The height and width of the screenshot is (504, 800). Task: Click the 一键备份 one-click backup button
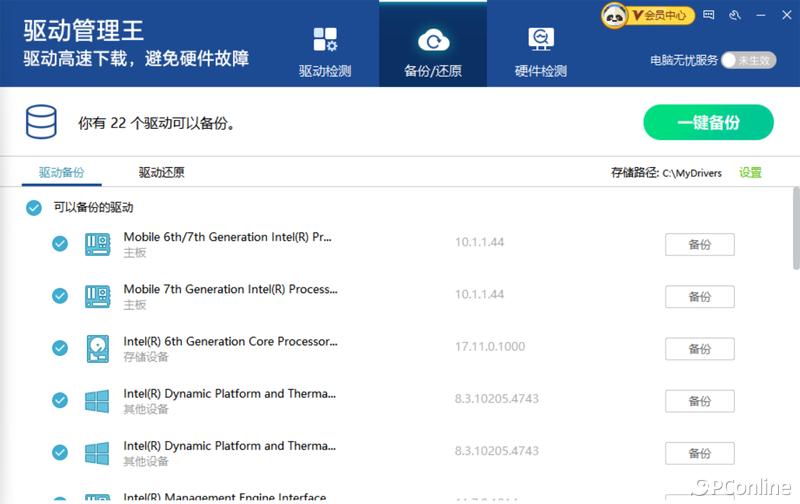click(x=708, y=122)
